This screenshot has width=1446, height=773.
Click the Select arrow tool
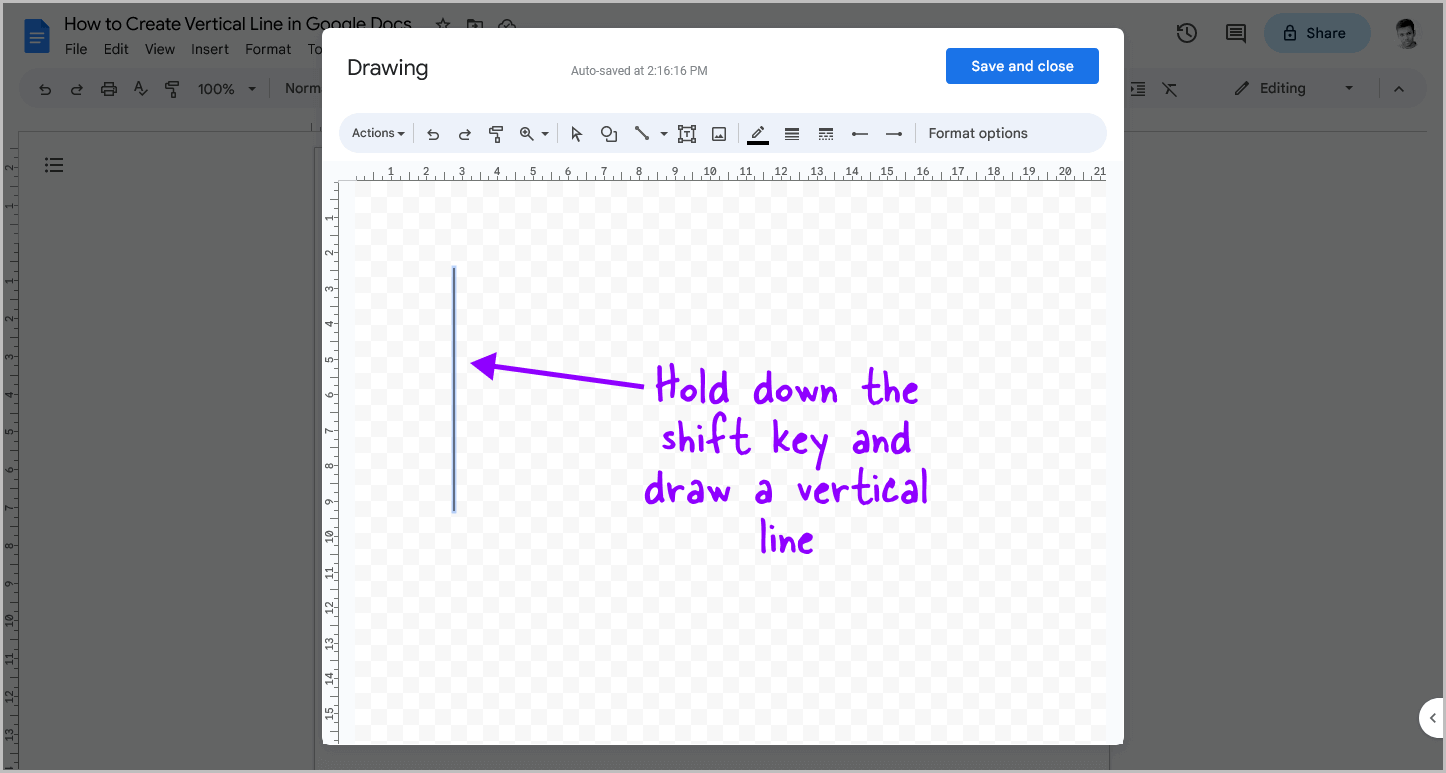(577, 133)
